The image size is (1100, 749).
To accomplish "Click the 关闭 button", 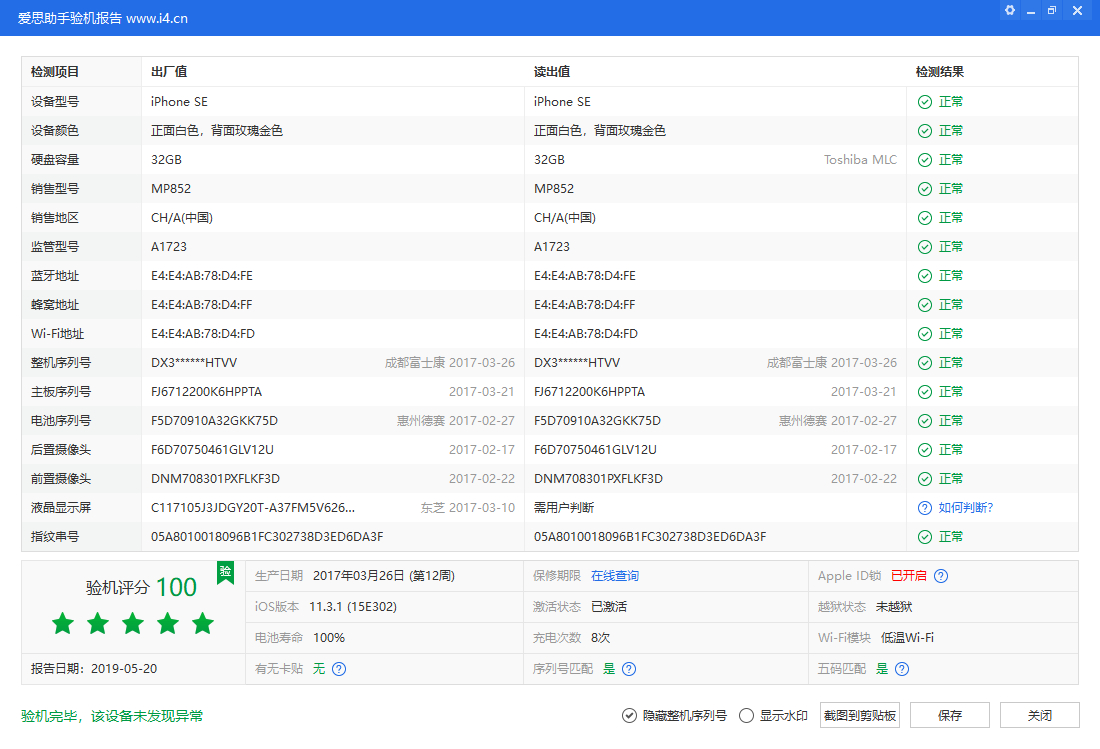I will (1040, 715).
